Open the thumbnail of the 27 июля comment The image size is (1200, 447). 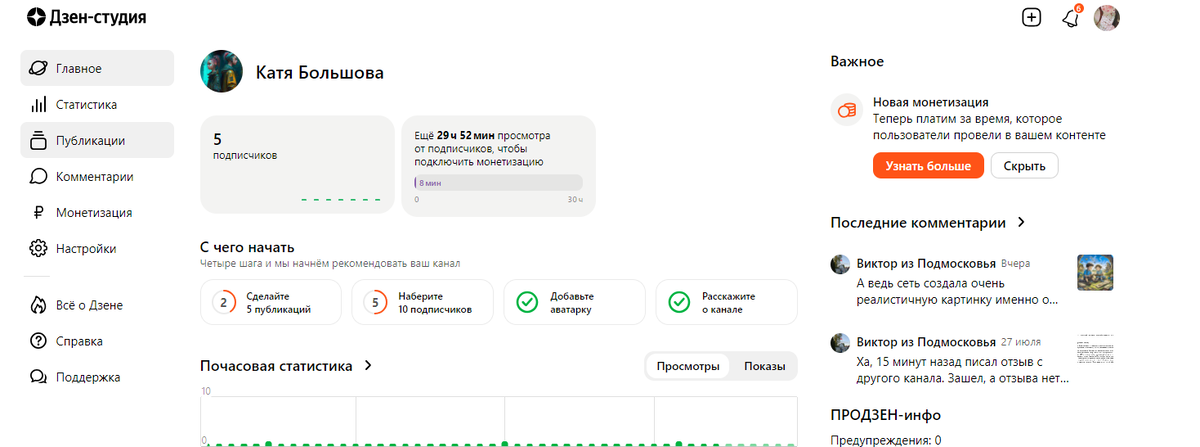[1095, 351]
